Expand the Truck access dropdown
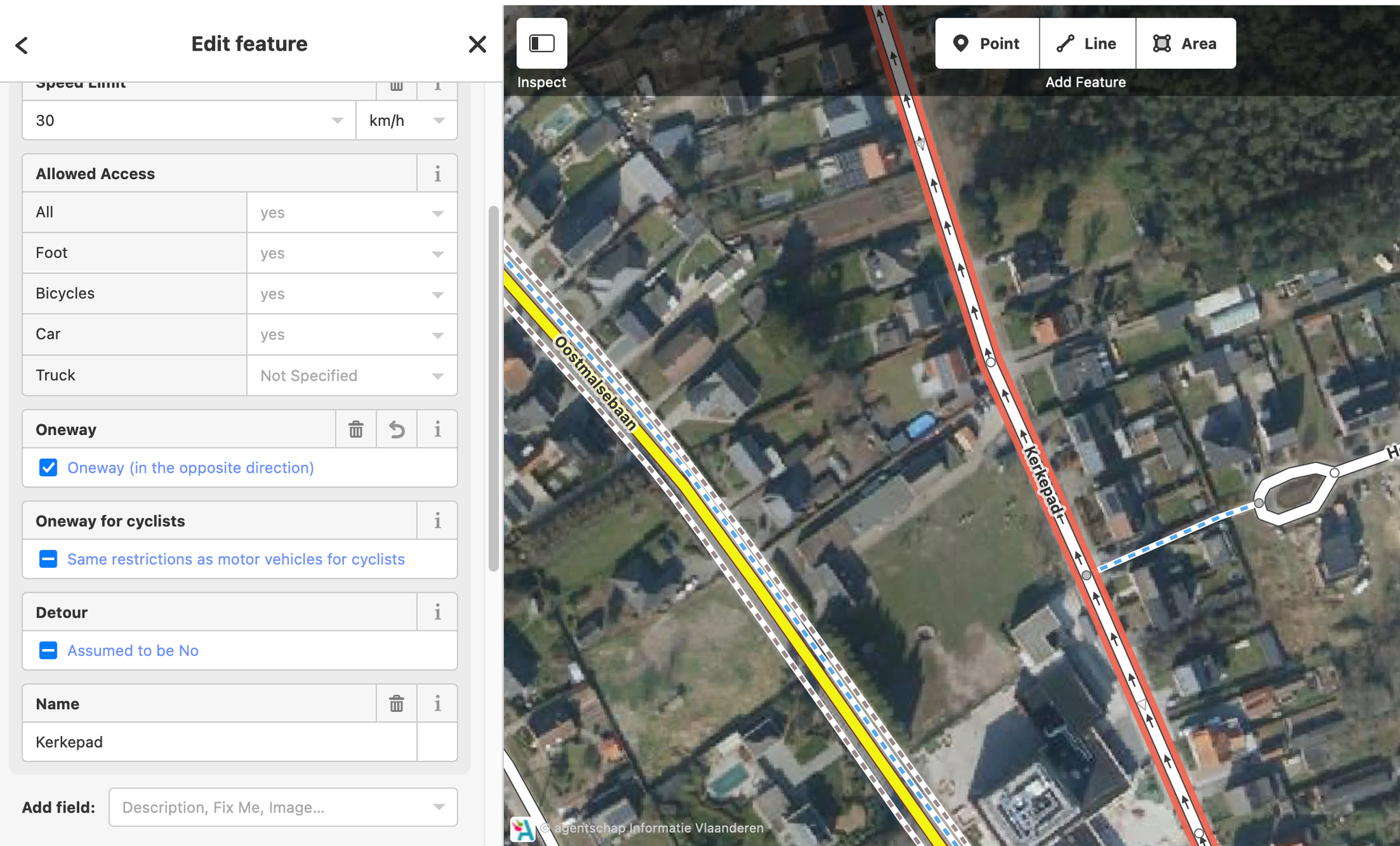 click(436, 375)
